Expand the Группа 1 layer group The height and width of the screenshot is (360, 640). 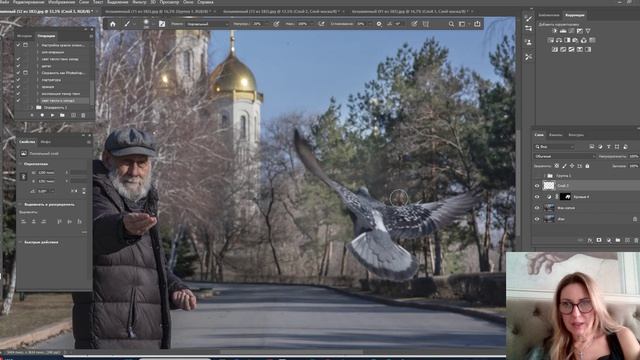click(544, 176)
